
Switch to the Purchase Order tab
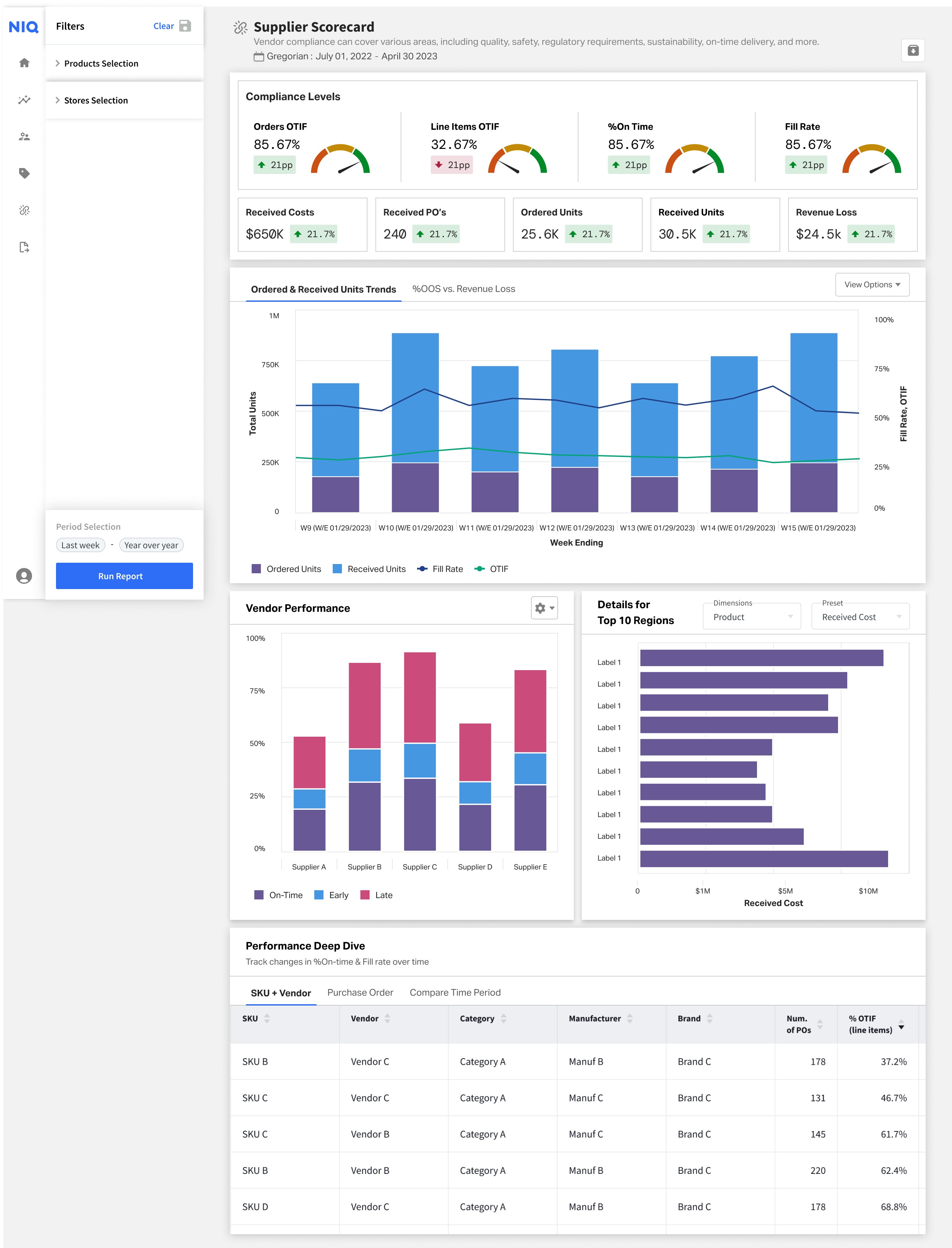360,992
